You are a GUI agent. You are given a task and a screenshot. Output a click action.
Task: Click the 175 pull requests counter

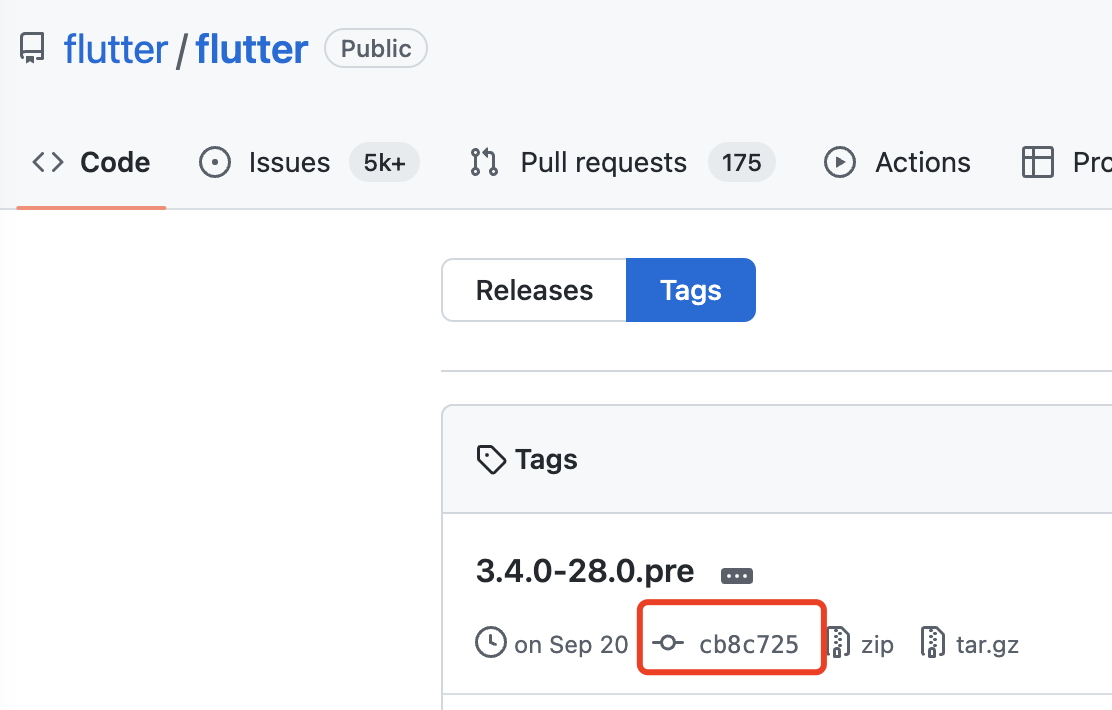pyautogui.click(x=741, y=162)
